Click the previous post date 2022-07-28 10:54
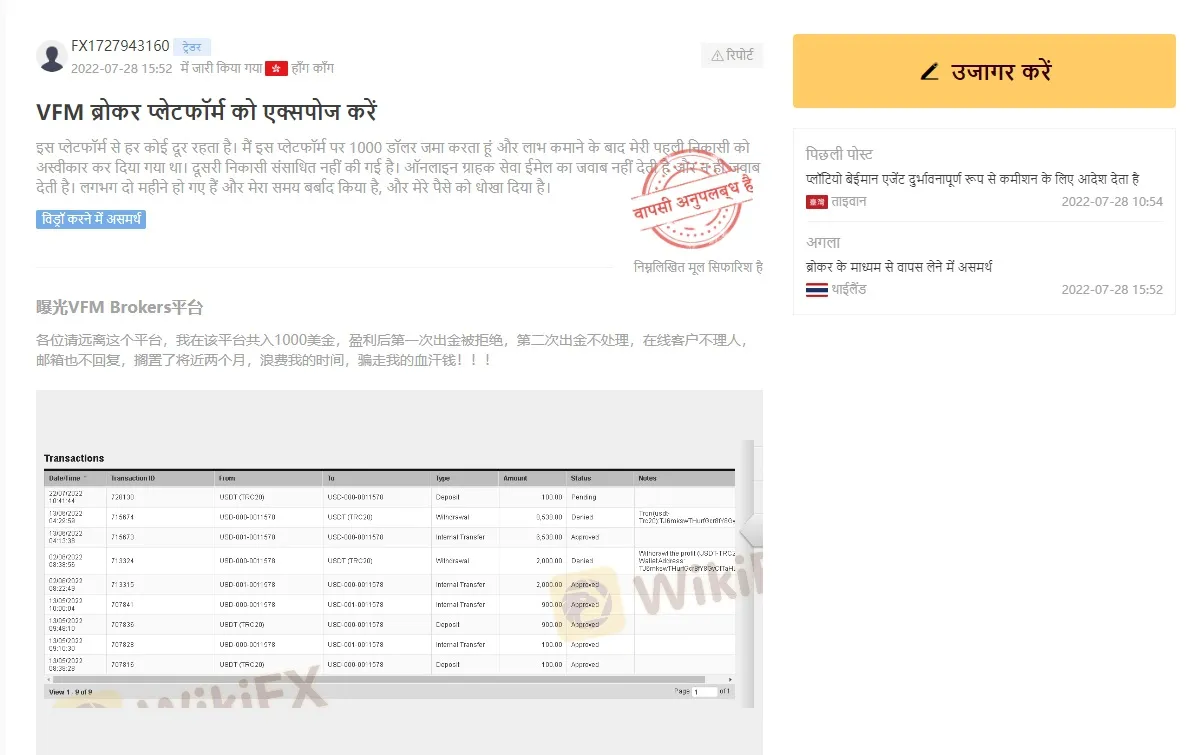This screenshot has width=1191, height=755. point(1112,202)
